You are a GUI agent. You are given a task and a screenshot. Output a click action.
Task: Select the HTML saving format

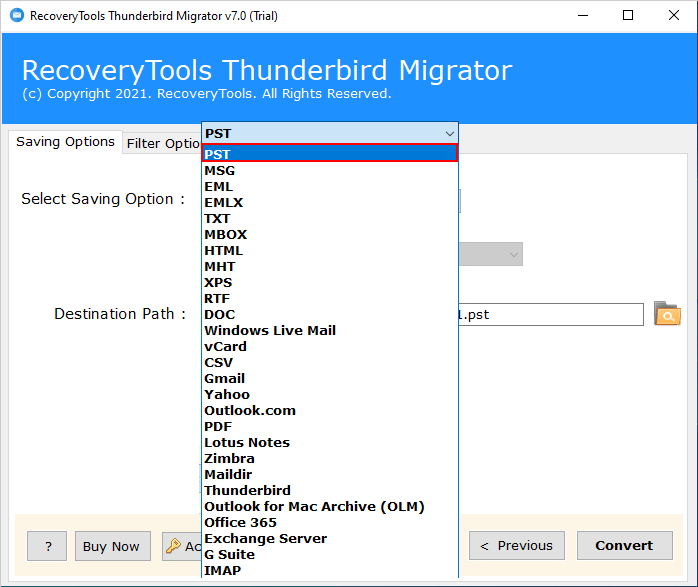click(x=329, y=251)
